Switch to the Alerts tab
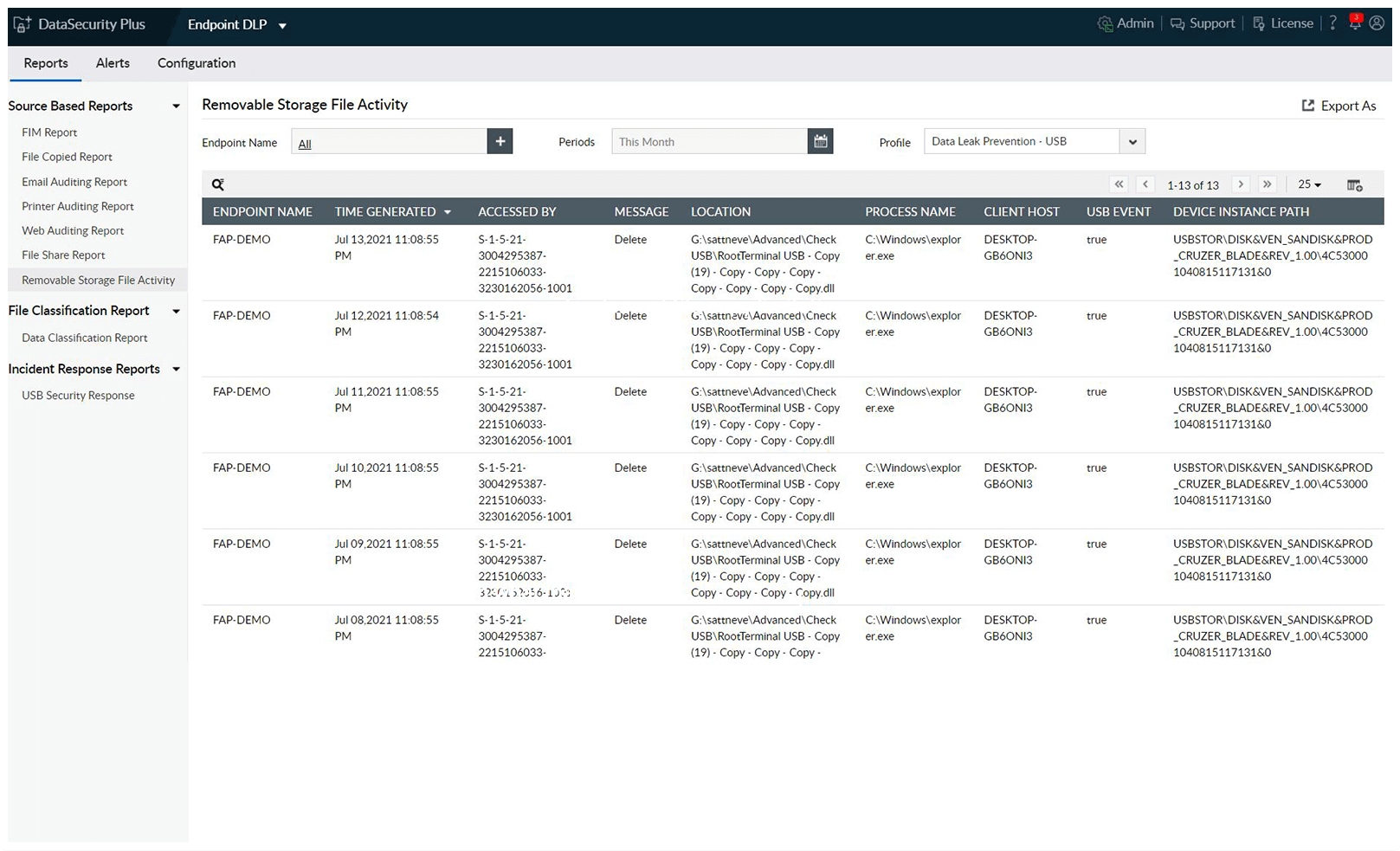 [113, 63]
